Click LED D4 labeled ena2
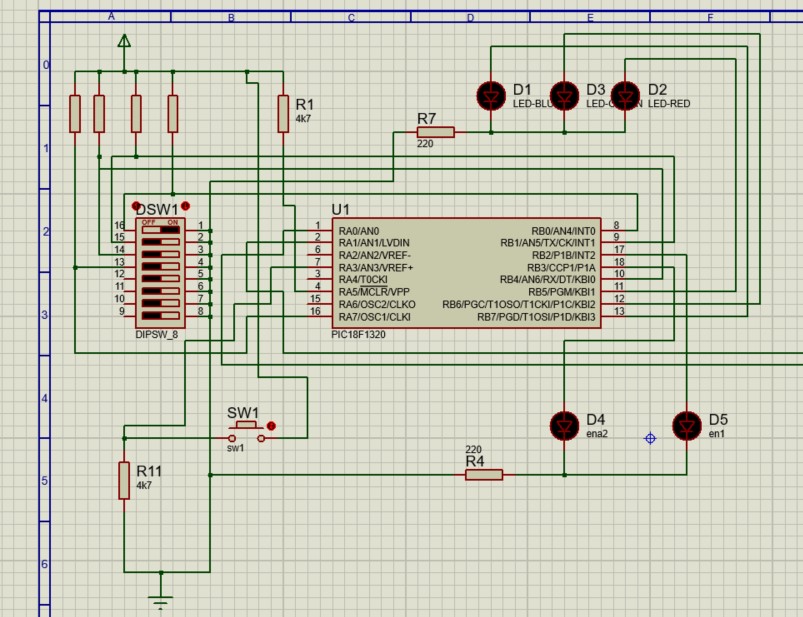Viewport: 803px width, 617px height. click(x=564, y=425)
